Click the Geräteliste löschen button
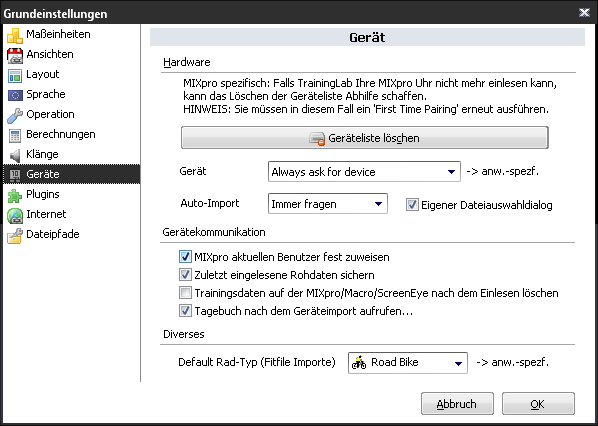The image size is (598, 426). point(365,138)
